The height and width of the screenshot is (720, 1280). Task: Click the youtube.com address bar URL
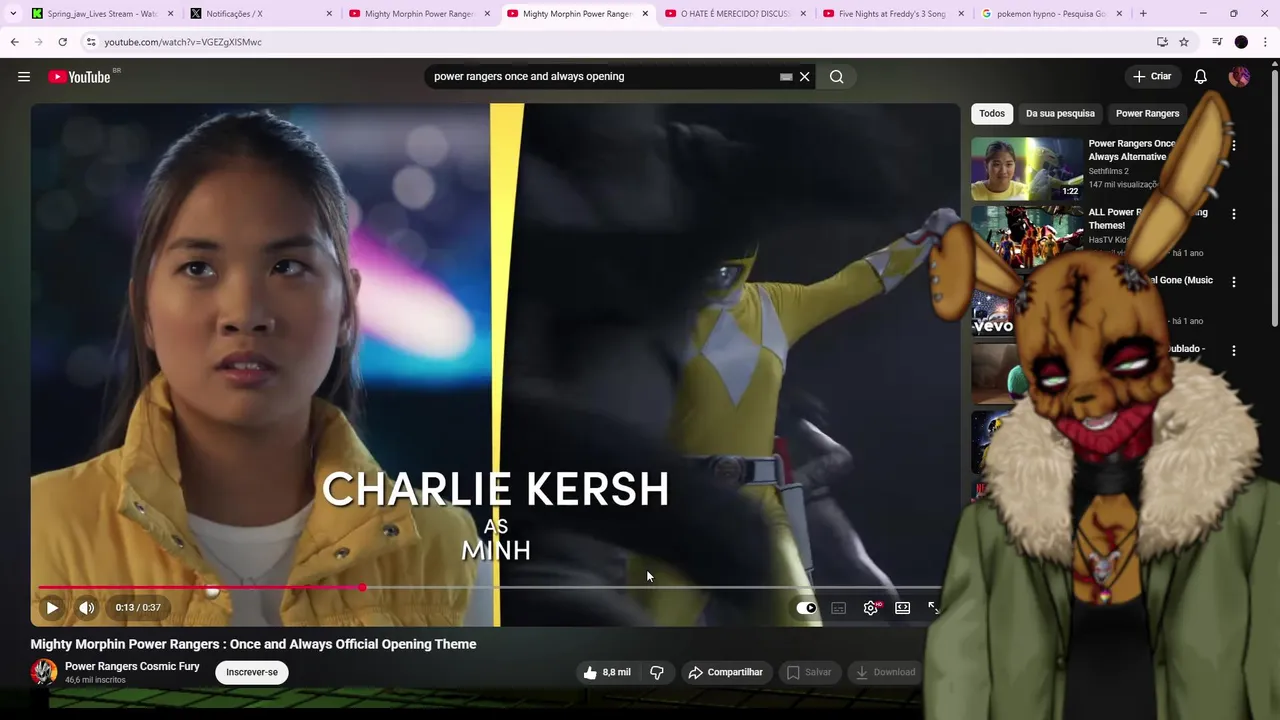(183, 42)
